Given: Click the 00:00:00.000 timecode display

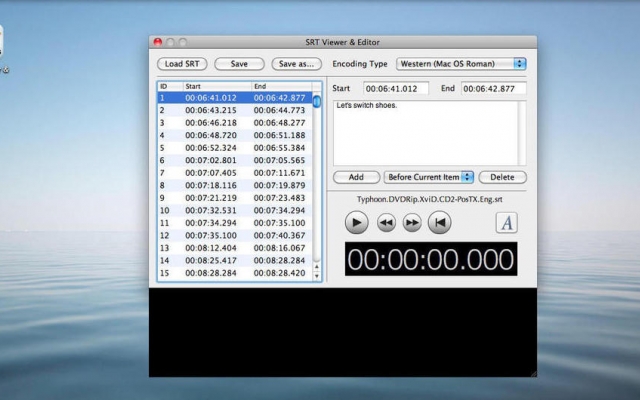Looking at the screenshot, I should tap(431, 259).
